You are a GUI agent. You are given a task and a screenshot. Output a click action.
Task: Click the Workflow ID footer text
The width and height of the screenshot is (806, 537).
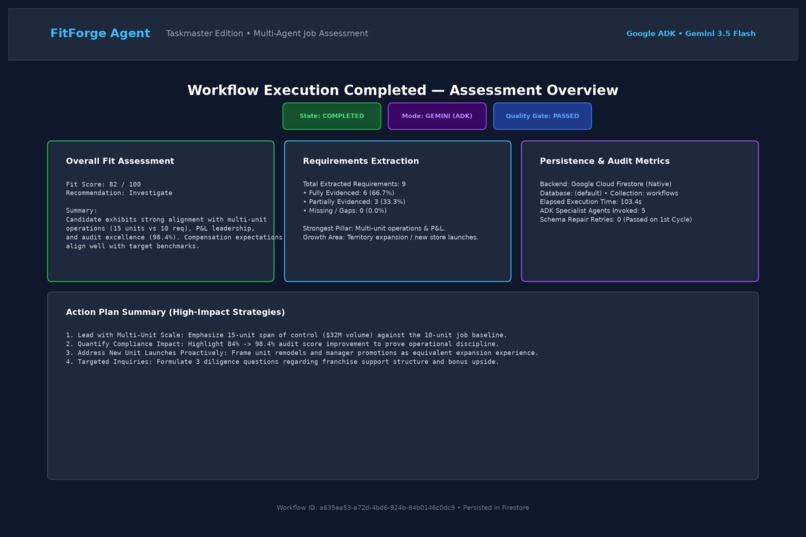coord(402,508)
